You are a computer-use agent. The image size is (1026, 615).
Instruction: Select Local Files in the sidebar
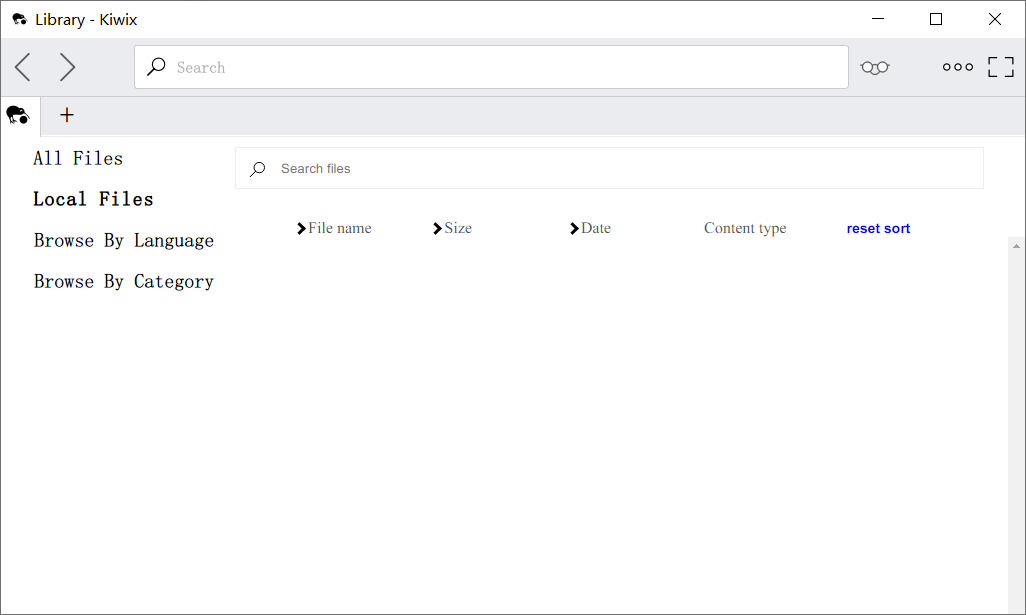point(93,199)
